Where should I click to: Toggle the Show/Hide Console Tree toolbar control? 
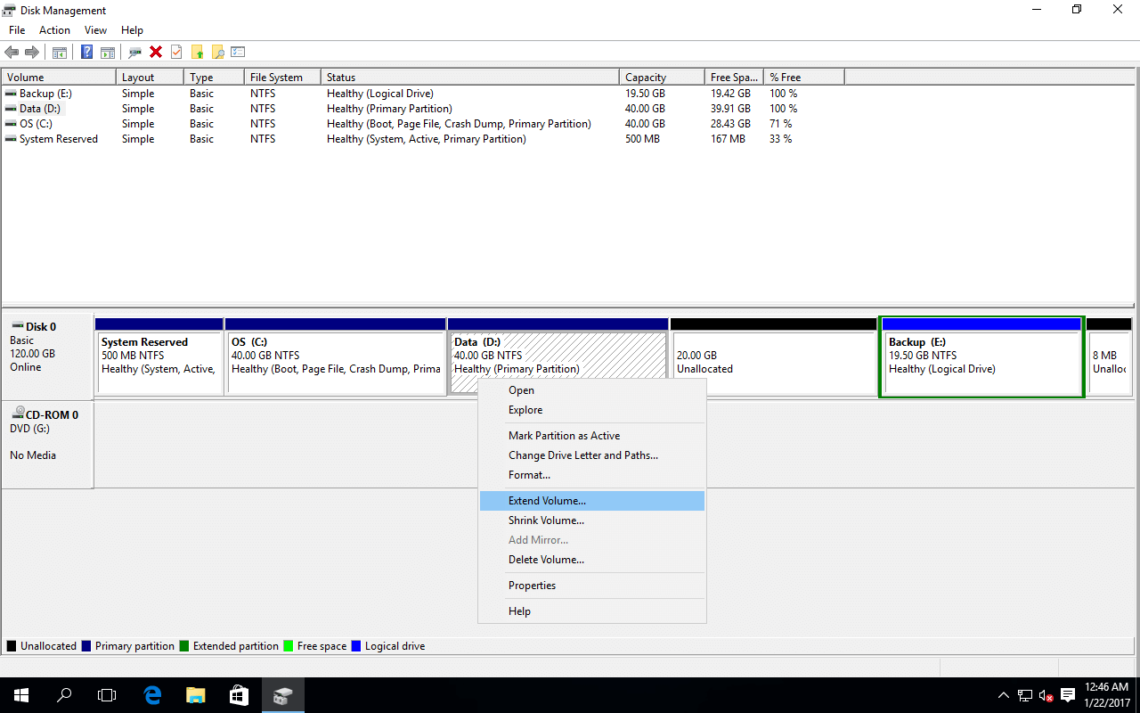(60, 51)
